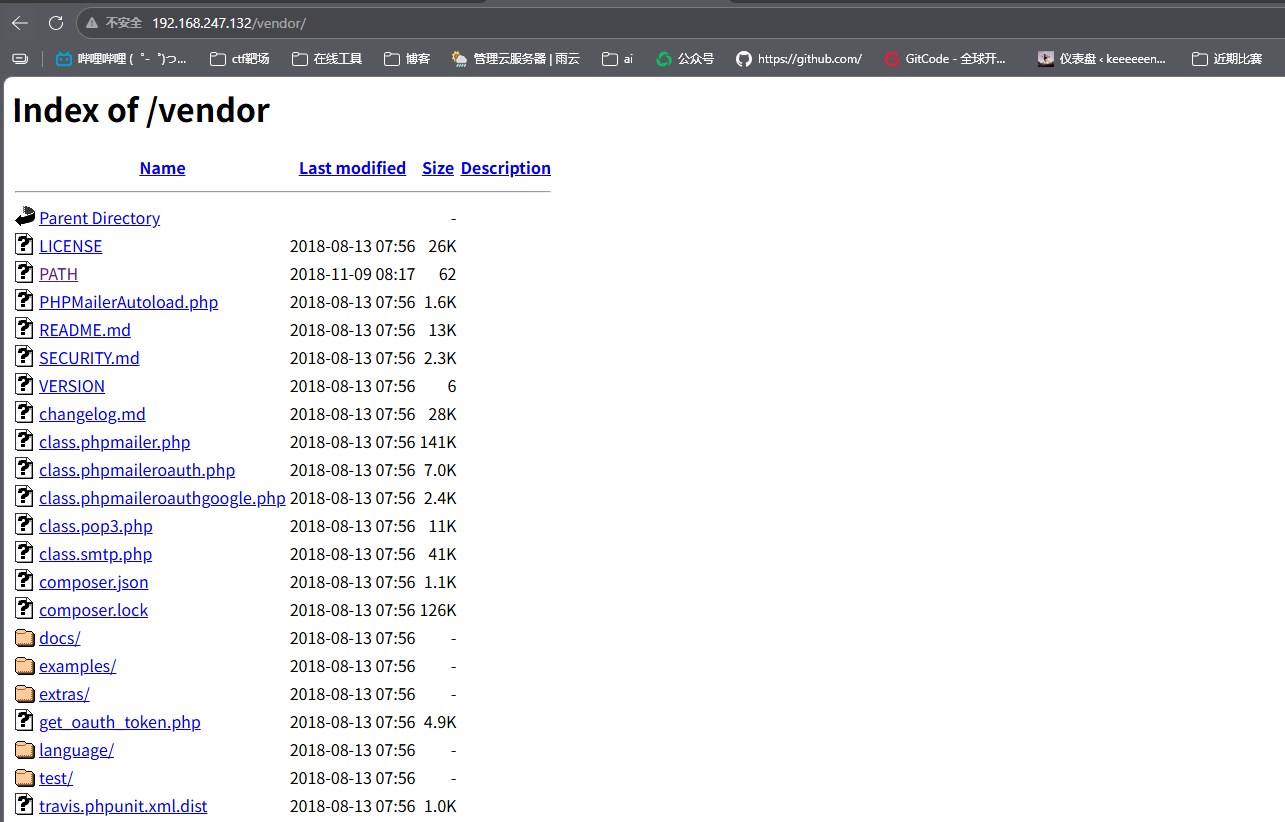Open class.phpmailer.php link
The width and height of the screenshot is (1285, 822).
click(x=114, y=442)
